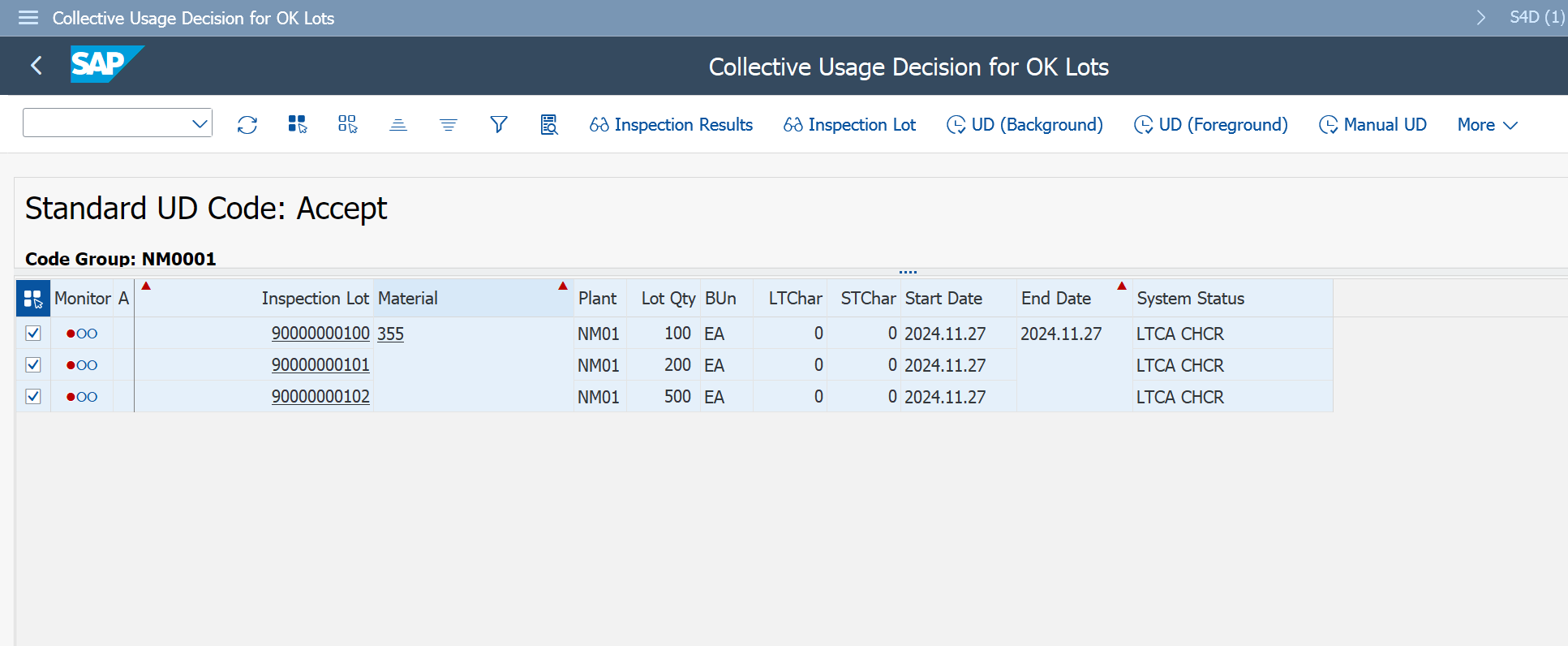
Task: Open inspection lot link 90000000100
Action: (320, 334)
